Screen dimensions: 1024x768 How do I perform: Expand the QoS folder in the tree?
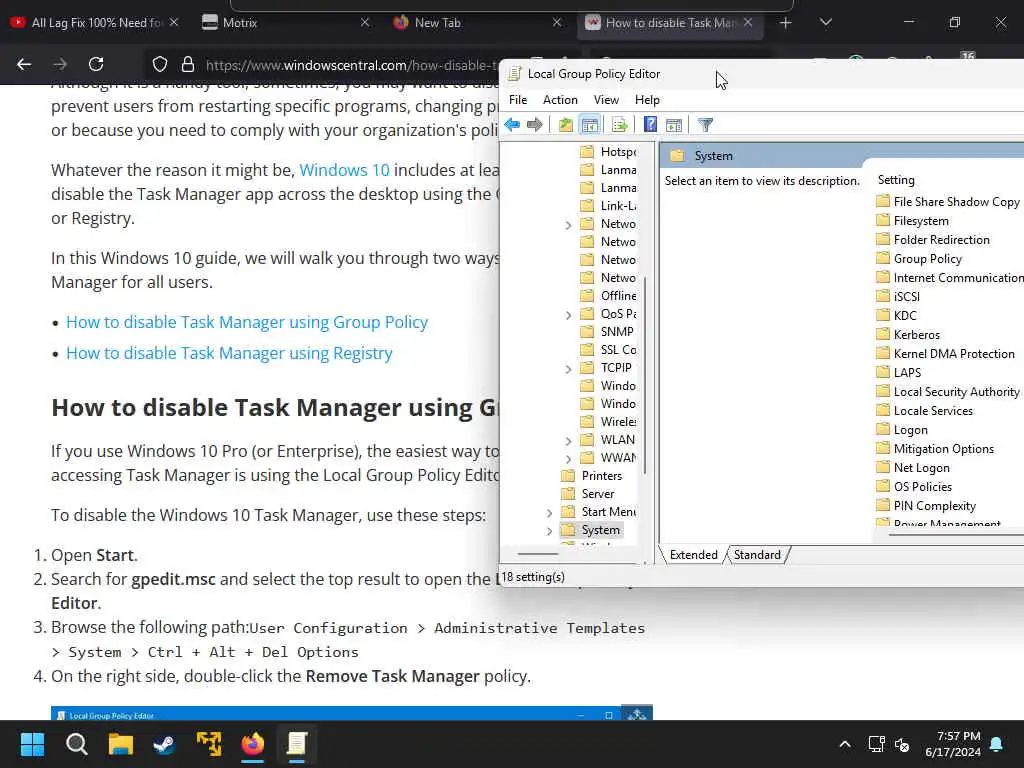point(568,315)
